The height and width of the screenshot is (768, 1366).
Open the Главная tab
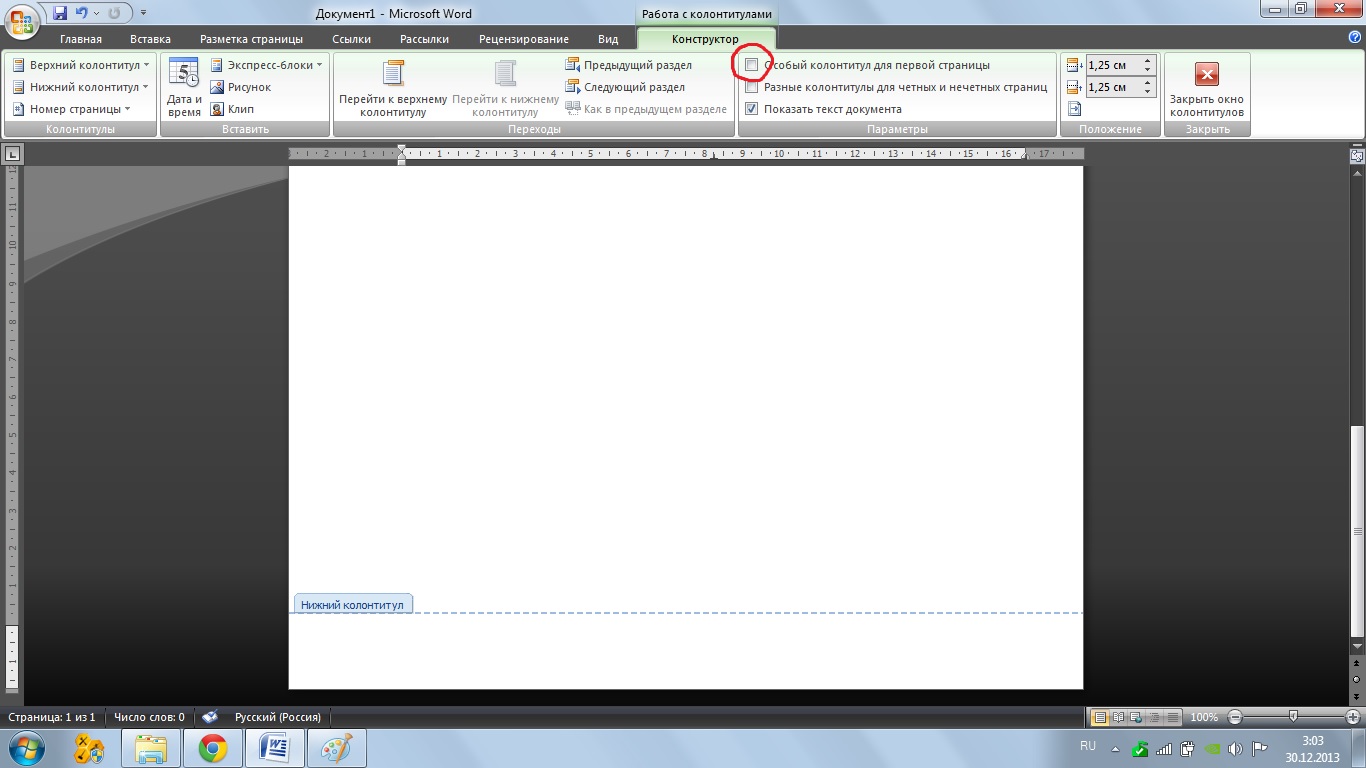coord(81,39)
